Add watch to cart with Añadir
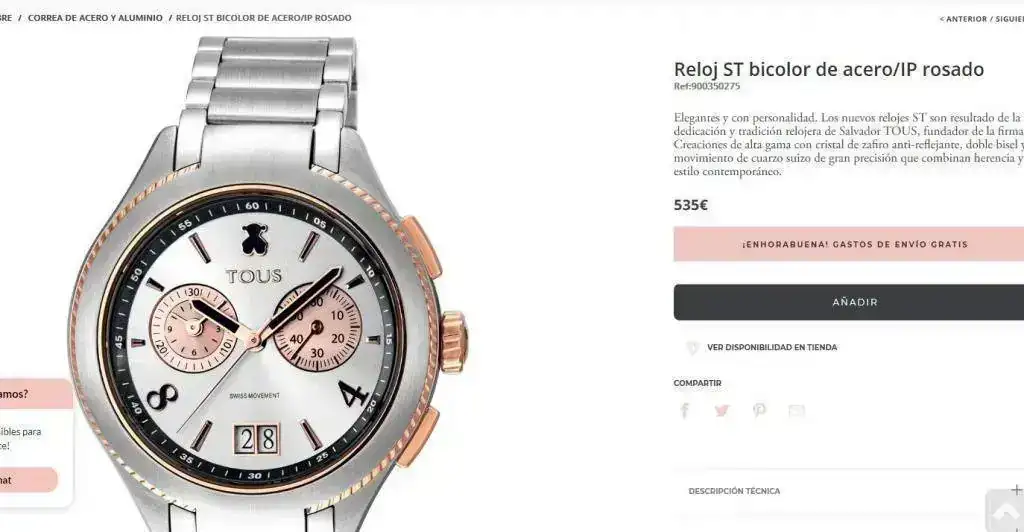1024x532 pixels. pyautogui.click(x=849, y=302)
